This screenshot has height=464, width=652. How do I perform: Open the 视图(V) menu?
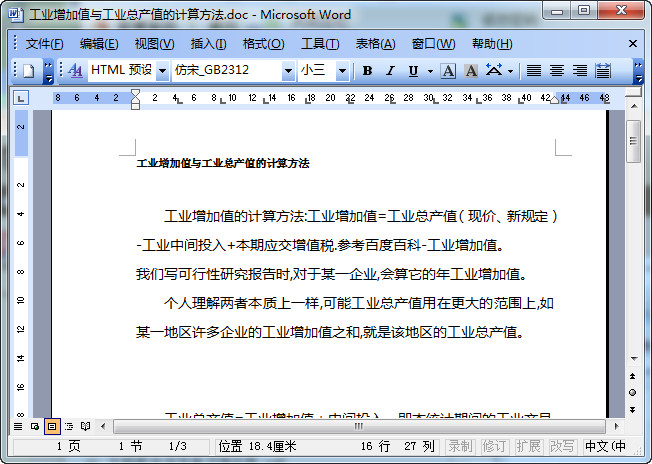(154, 44)
